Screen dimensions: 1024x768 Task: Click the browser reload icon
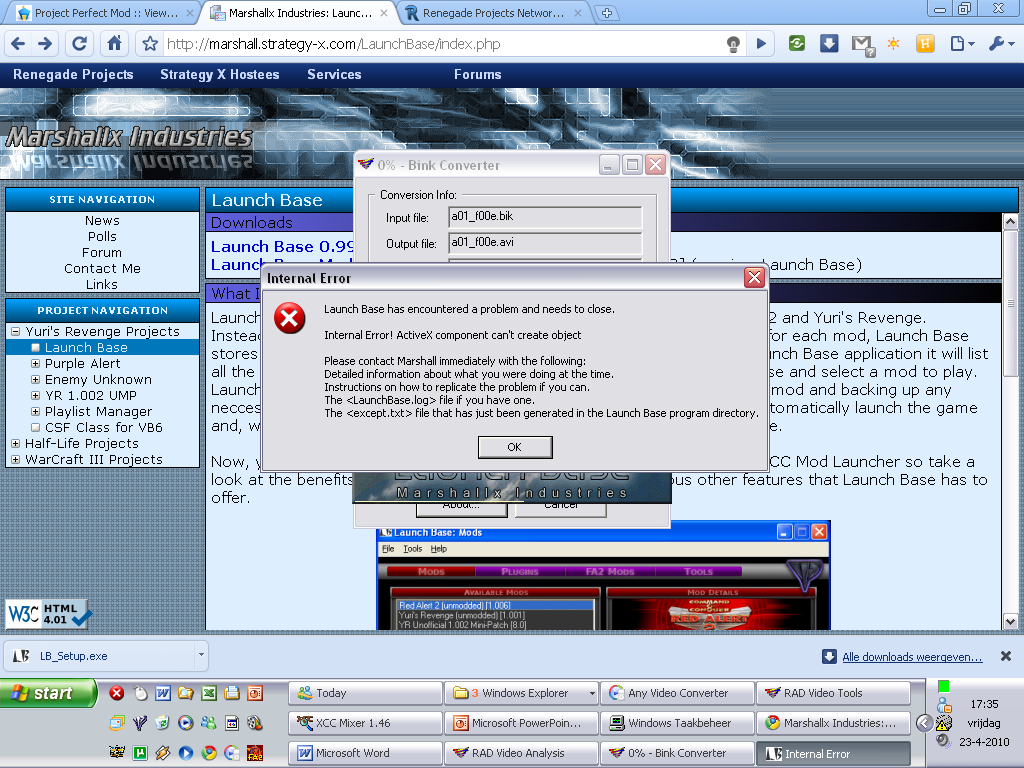[80, 44]
